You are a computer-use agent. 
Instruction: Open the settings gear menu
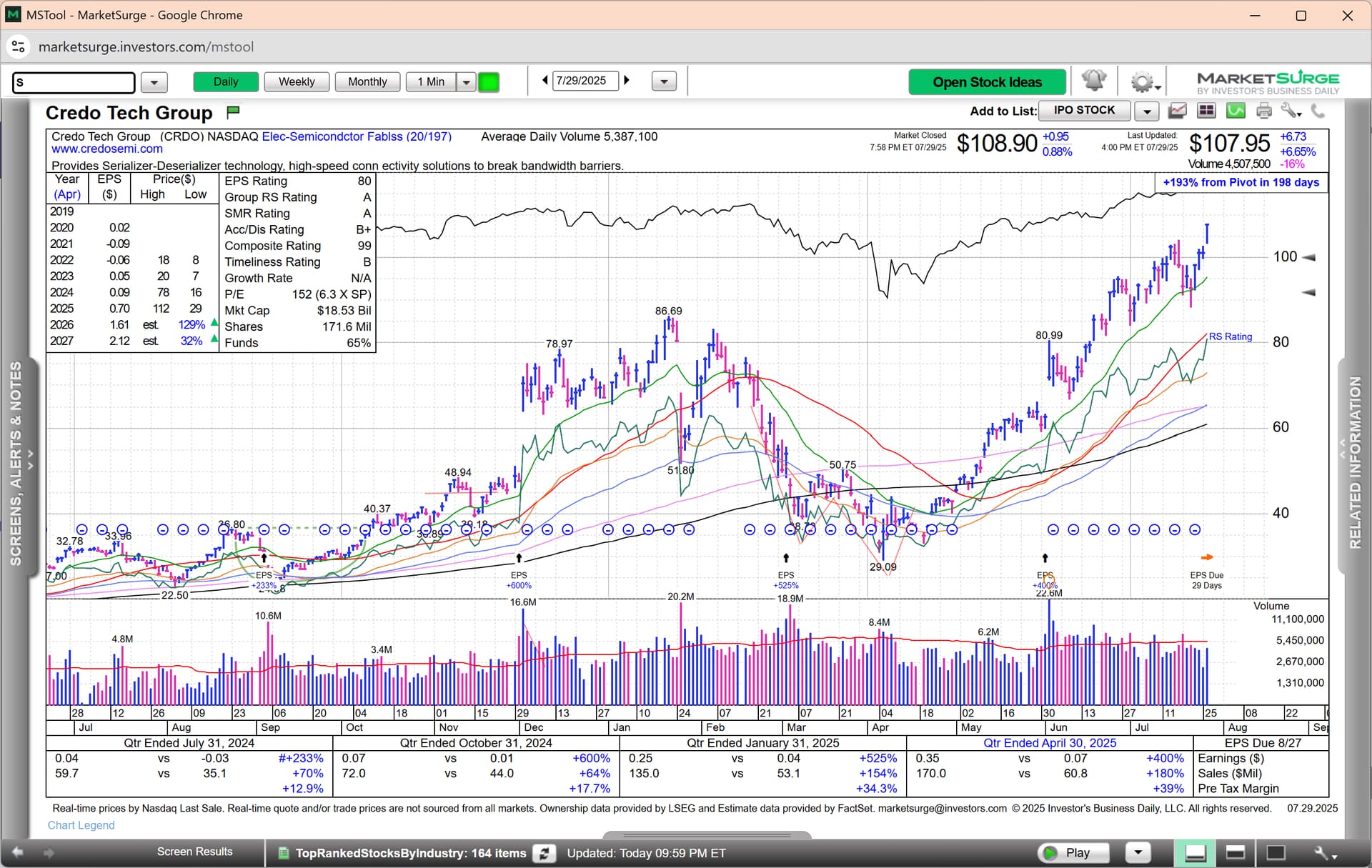pos(1142,82)
